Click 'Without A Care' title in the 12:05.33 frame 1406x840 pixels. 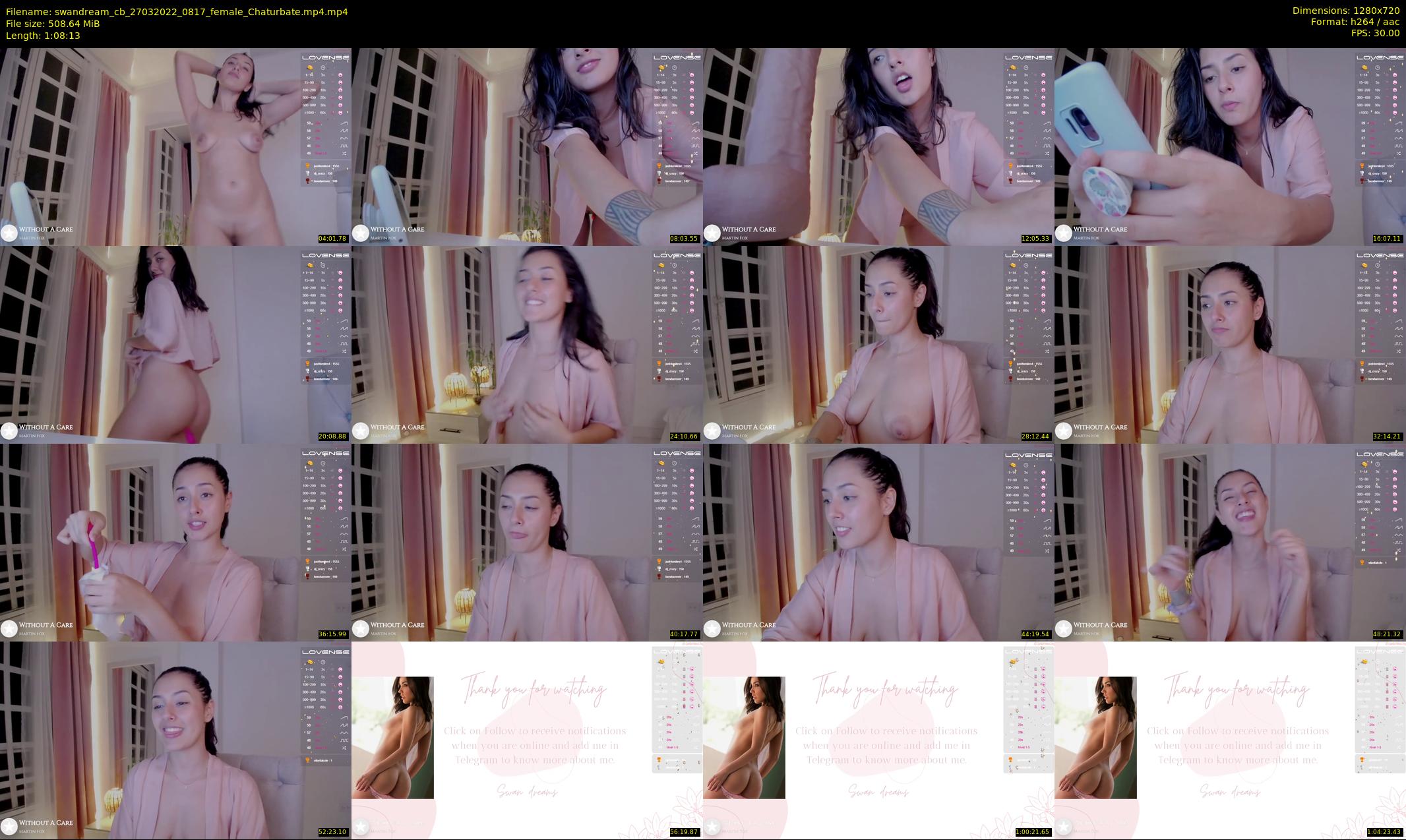pyautogui.click(x=749, y=229)
